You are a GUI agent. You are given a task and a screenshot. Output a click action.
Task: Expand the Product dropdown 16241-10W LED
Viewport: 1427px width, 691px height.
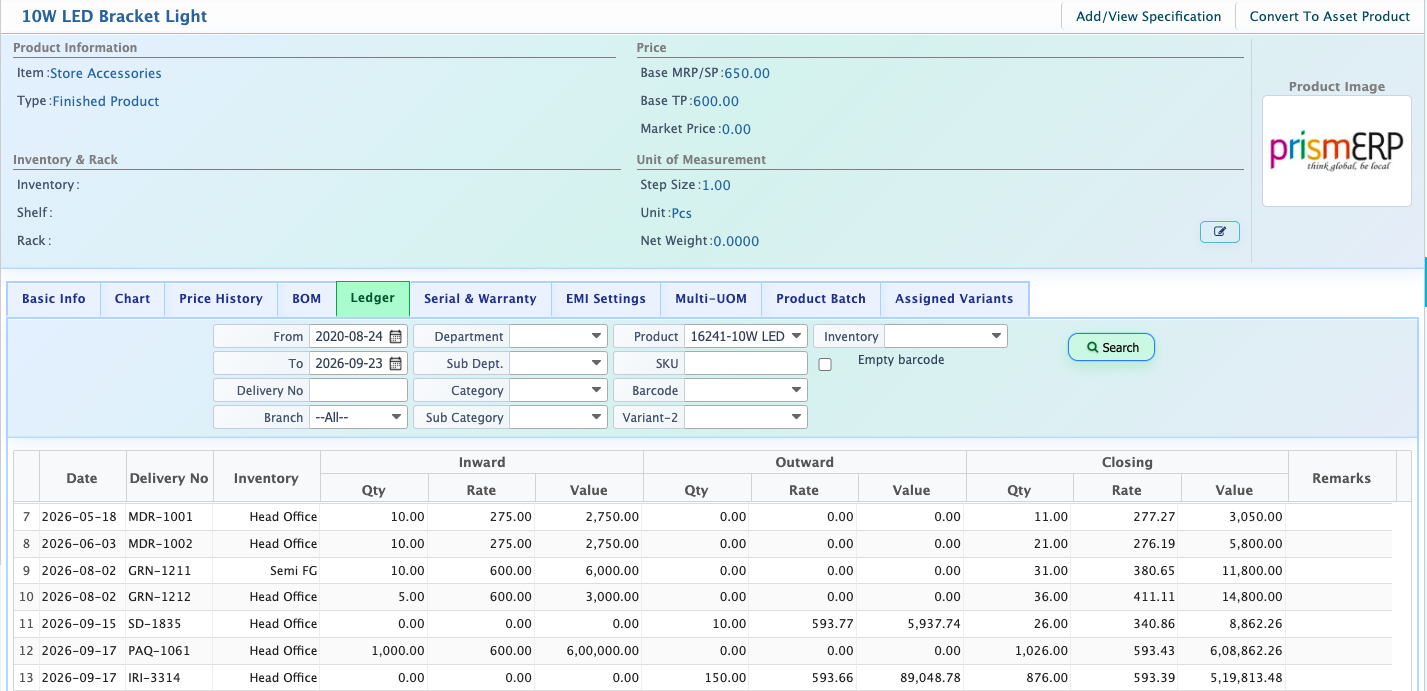click(746, 337)
